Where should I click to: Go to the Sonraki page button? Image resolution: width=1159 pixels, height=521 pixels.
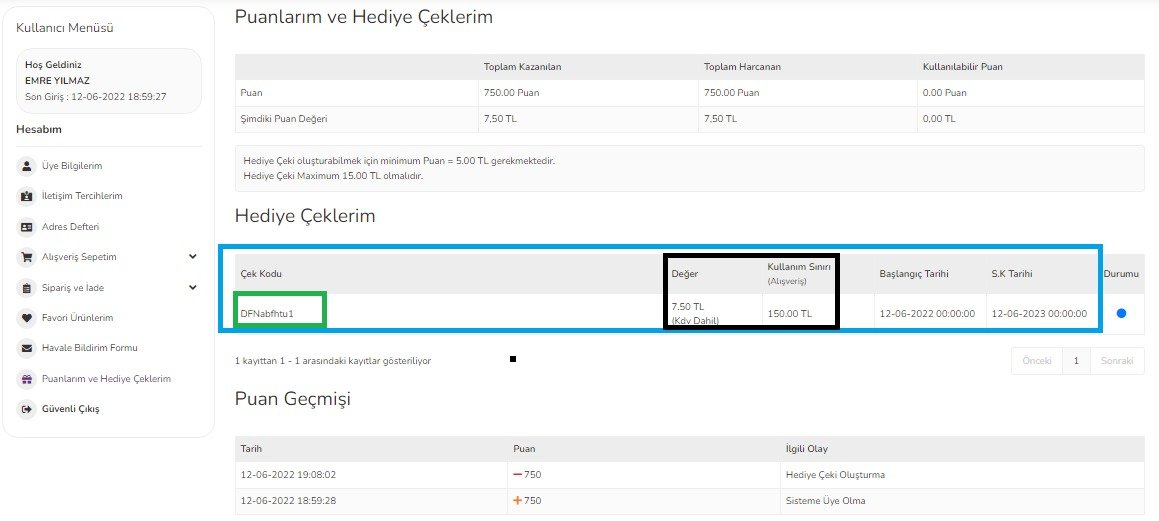1117,361
